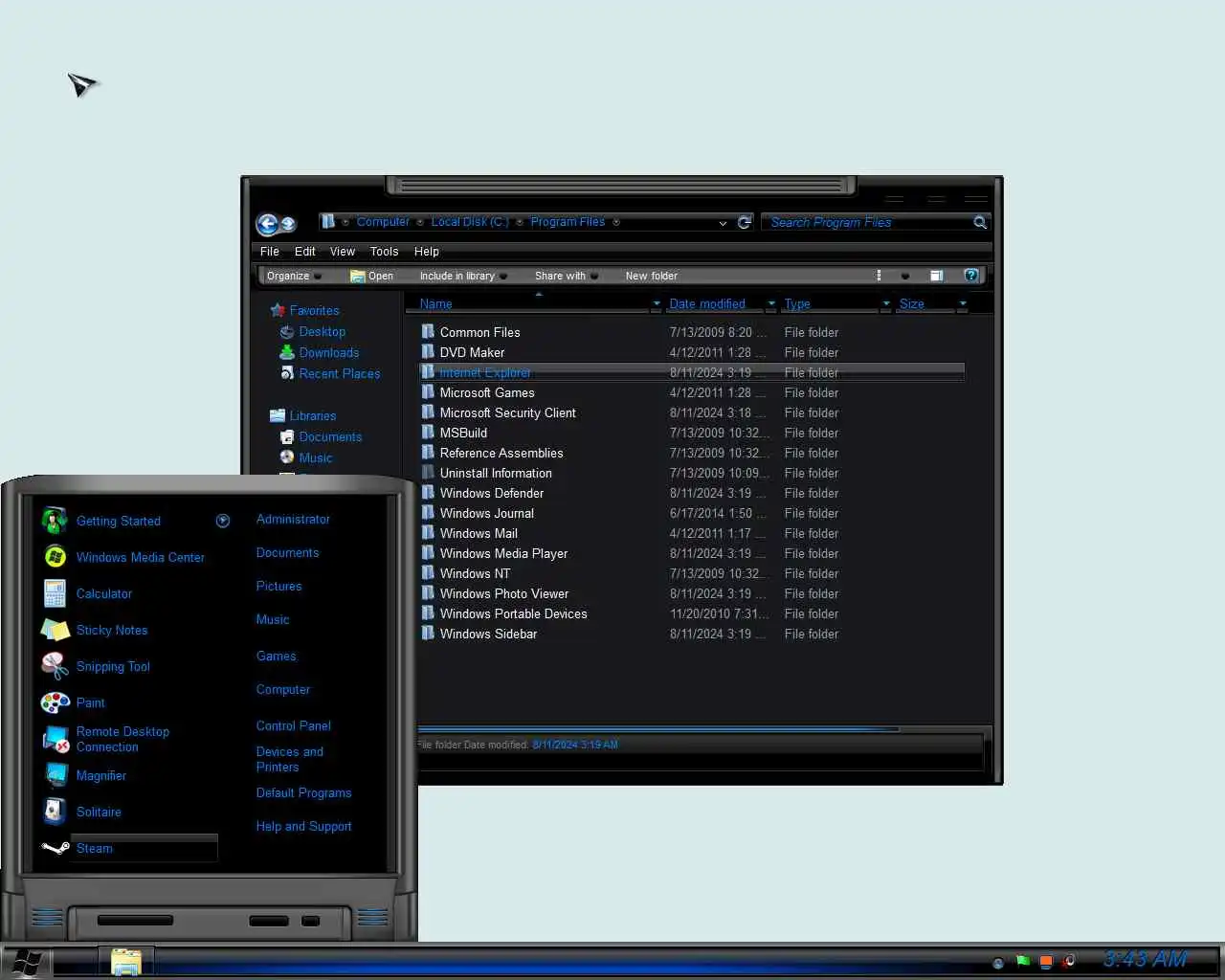Click the Start orb on the taskbar
The height and width of the screenshot is (980, 1225).
pyautogui.click(x=25, y=961)
